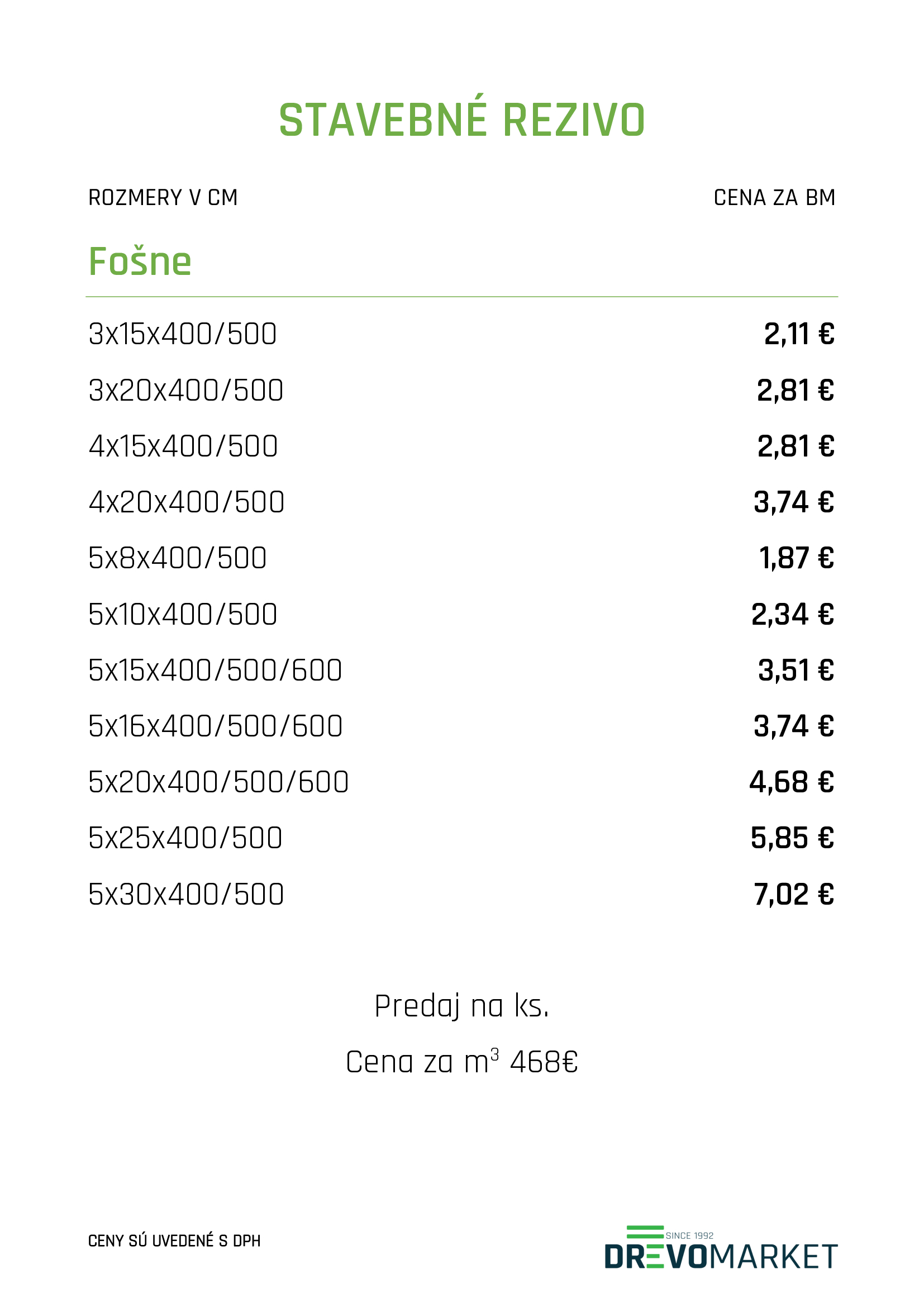Select the 3x20x400/500 dimension entry
924x1307 pixels.
click(x=185, y=391)
